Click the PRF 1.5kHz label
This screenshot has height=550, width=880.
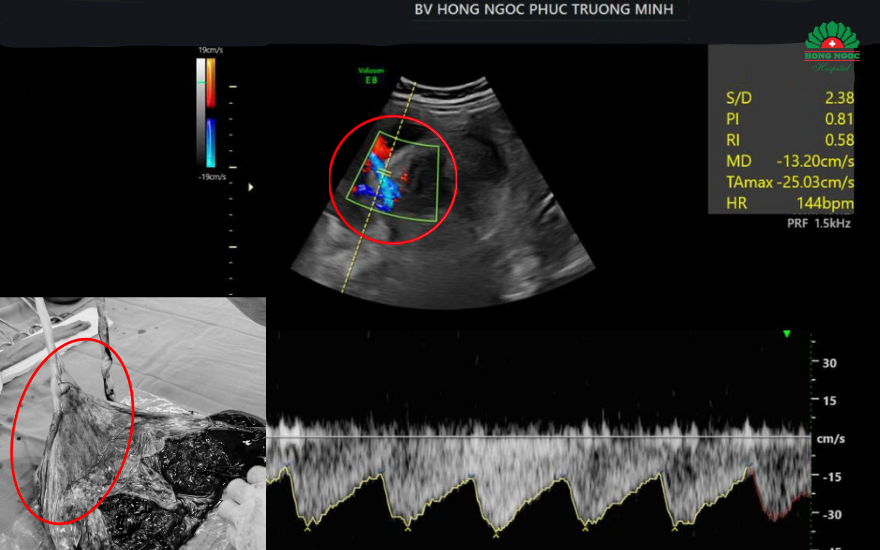coord(818,224)
